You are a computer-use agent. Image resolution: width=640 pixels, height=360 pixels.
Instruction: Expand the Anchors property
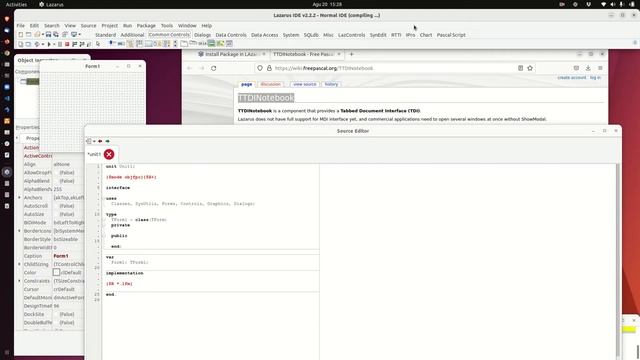[19, 198]
